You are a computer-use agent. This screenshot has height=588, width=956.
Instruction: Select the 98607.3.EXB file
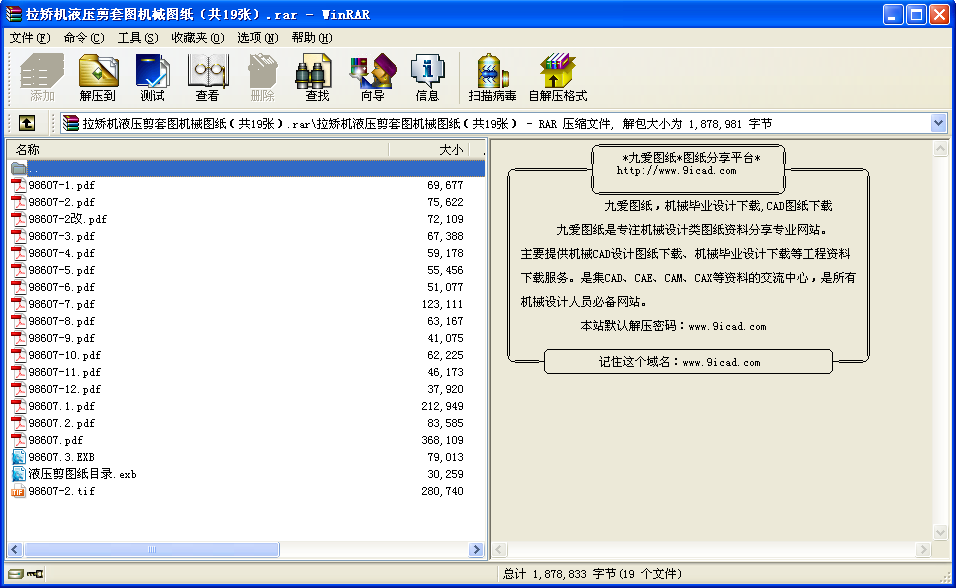pyautogui.click(x=62, y=457)
